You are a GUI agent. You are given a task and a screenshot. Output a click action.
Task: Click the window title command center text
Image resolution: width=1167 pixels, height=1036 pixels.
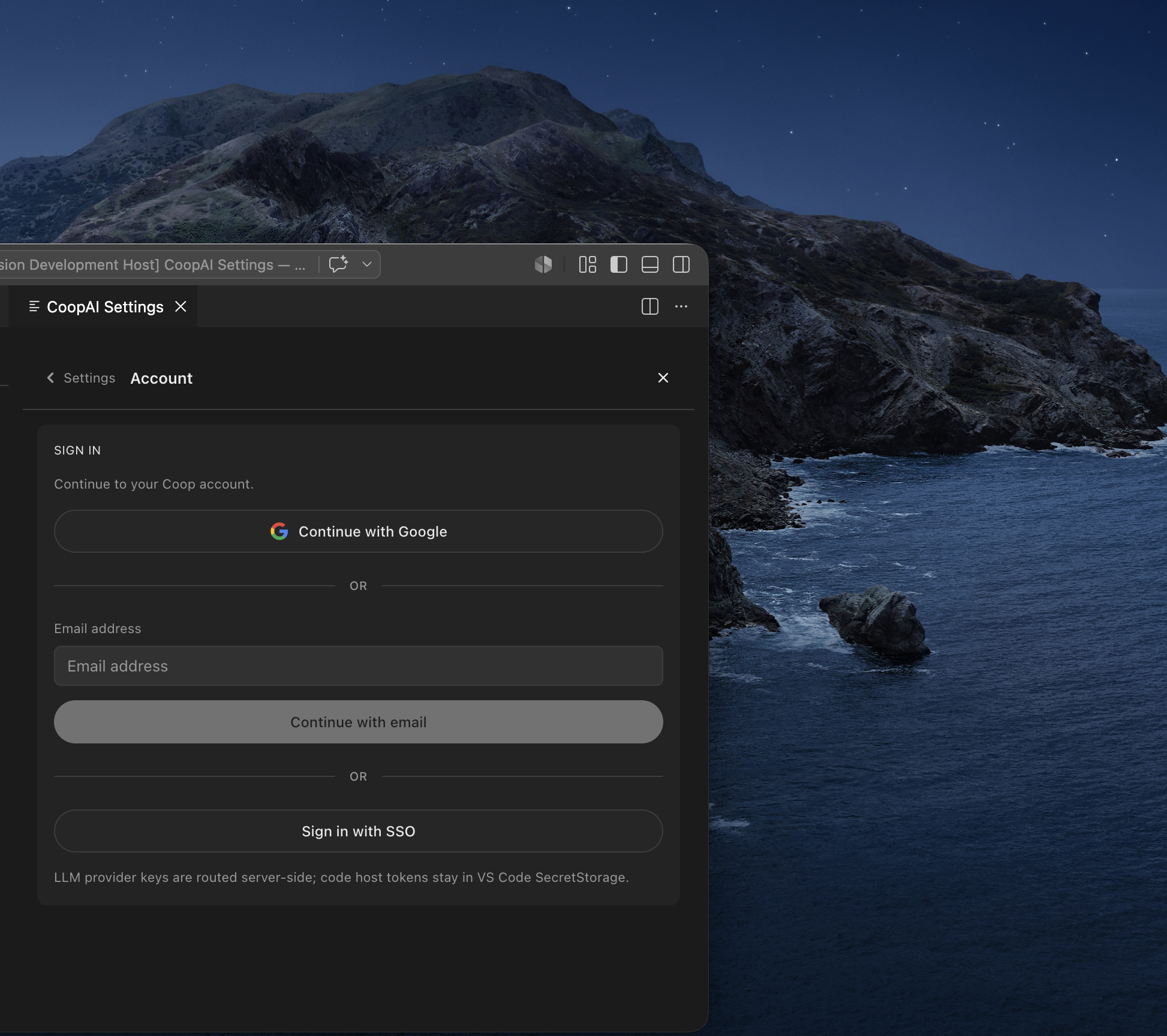tap(153, 264)
